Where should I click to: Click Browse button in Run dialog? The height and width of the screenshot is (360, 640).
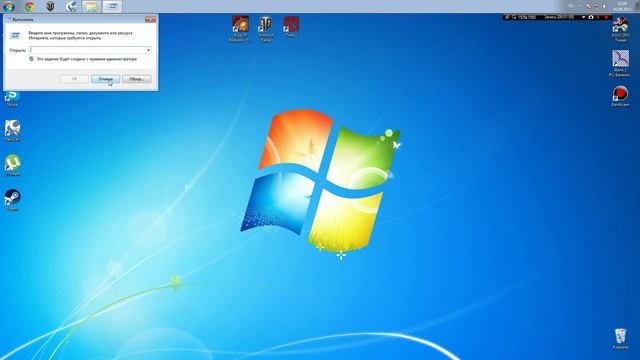click(137, 79)
